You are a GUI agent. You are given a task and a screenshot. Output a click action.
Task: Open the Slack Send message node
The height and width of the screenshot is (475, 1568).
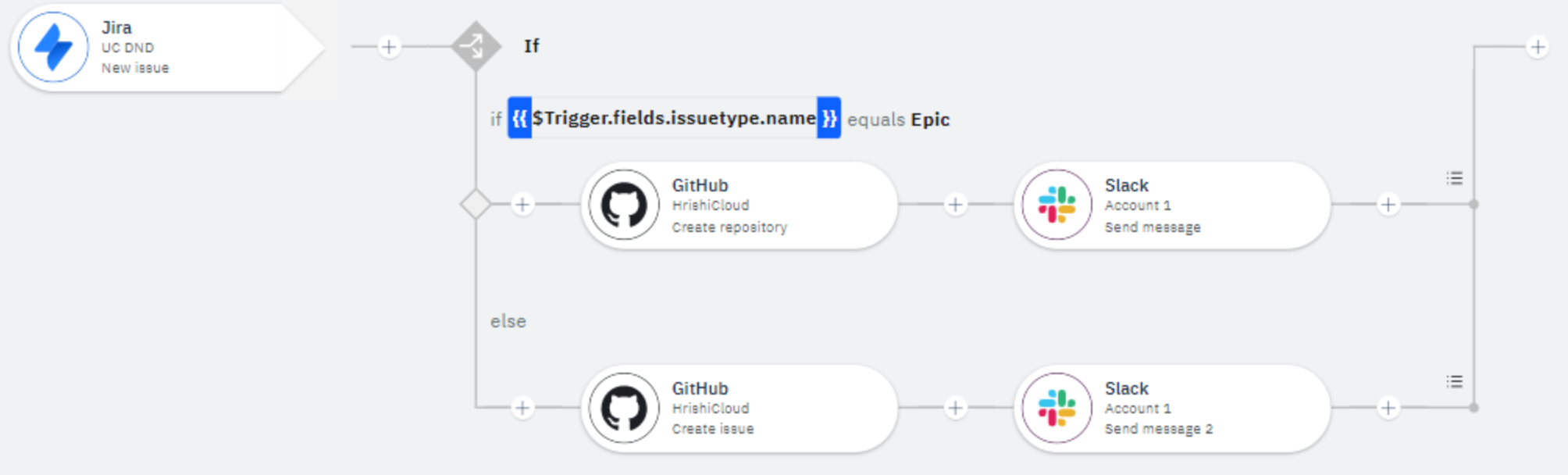(1171, 205)
